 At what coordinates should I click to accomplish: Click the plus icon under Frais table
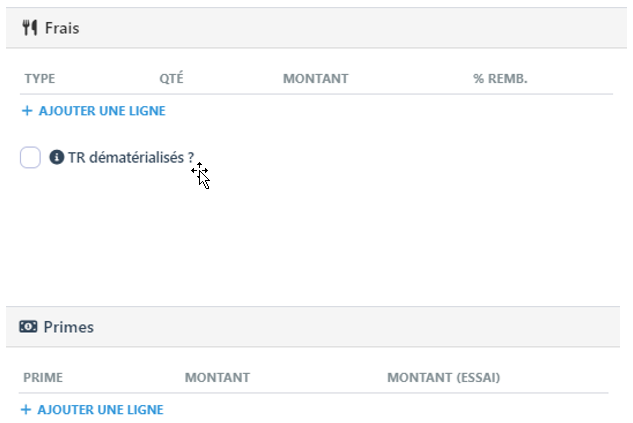coord(27,111)
